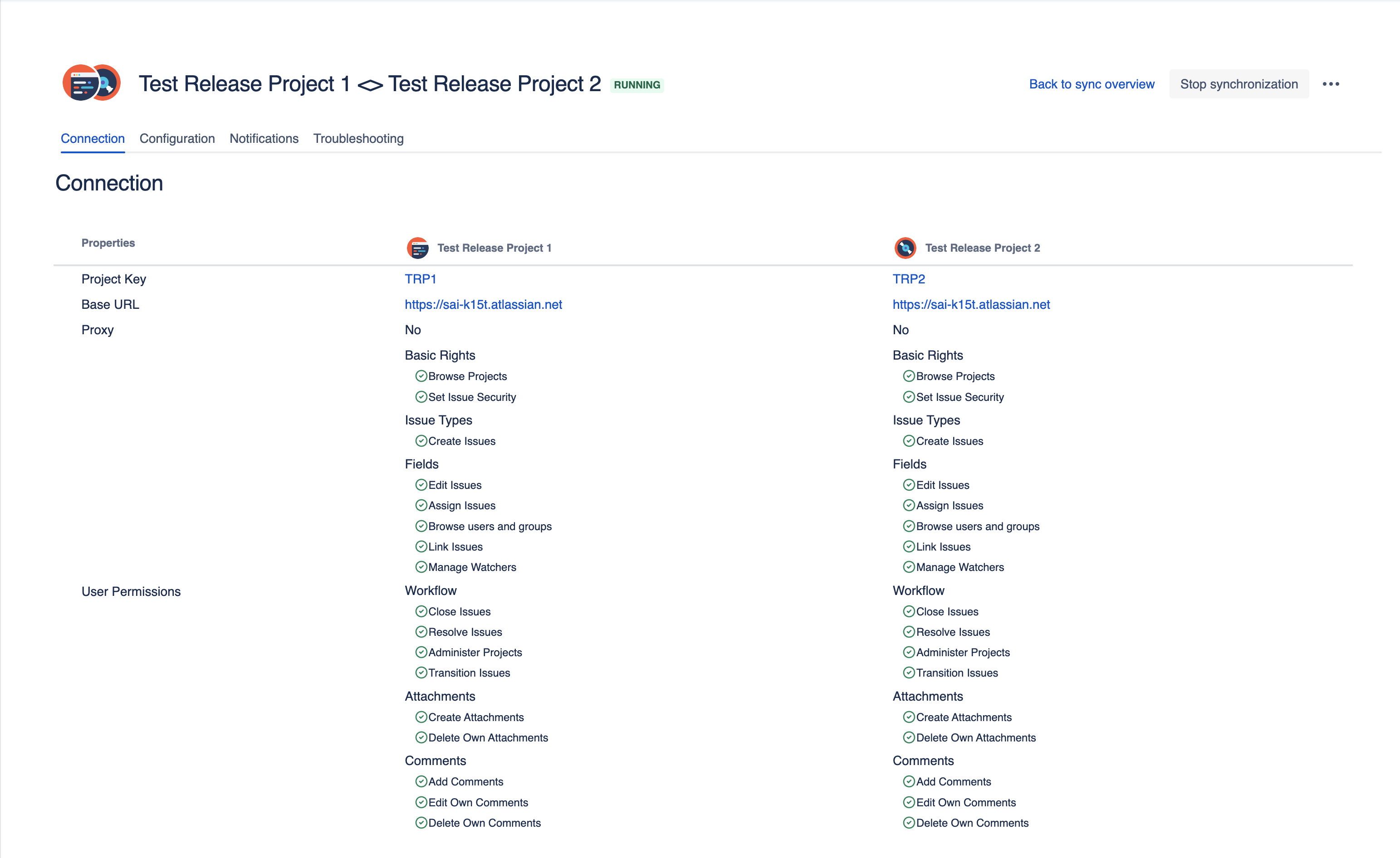The width and height of the screenshot is (1400, 858).
Task: Select the Connection tab
Action: pos(93,139)
